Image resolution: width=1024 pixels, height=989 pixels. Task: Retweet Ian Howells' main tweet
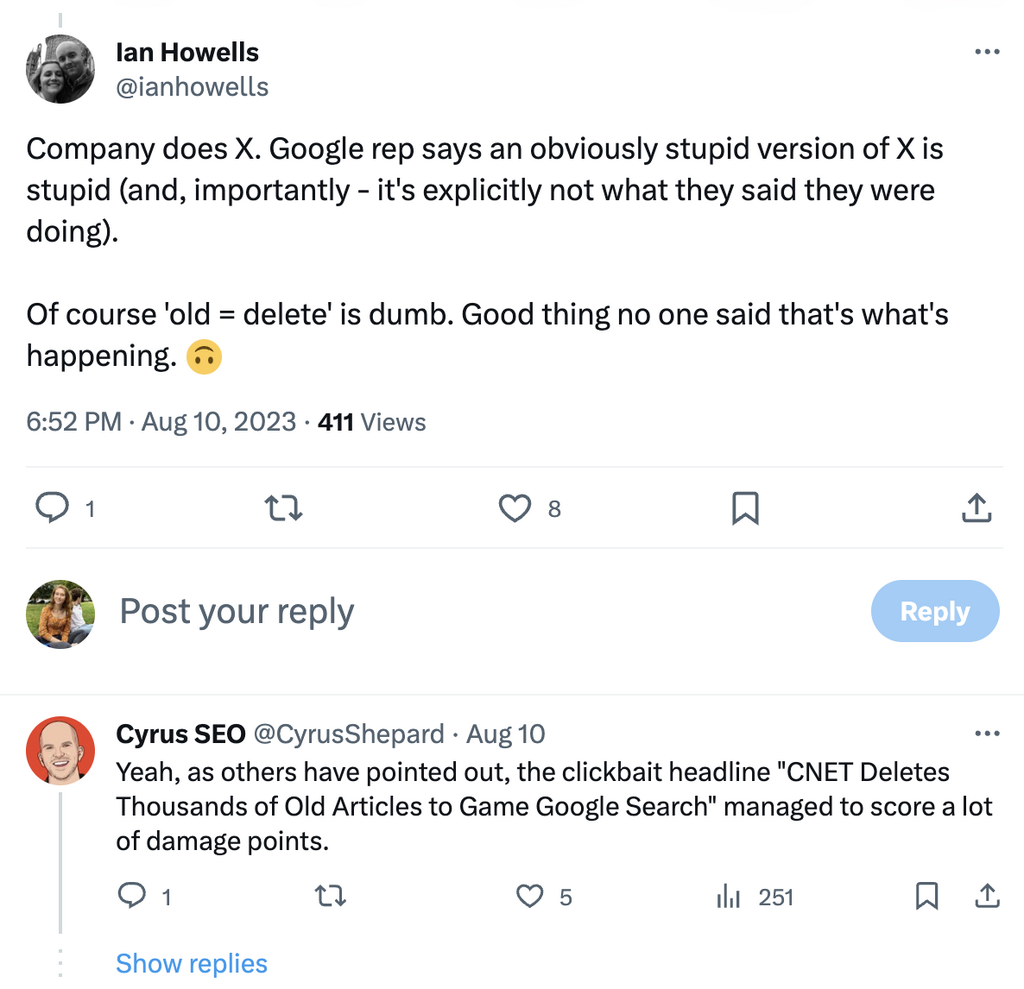click(283, 509)
